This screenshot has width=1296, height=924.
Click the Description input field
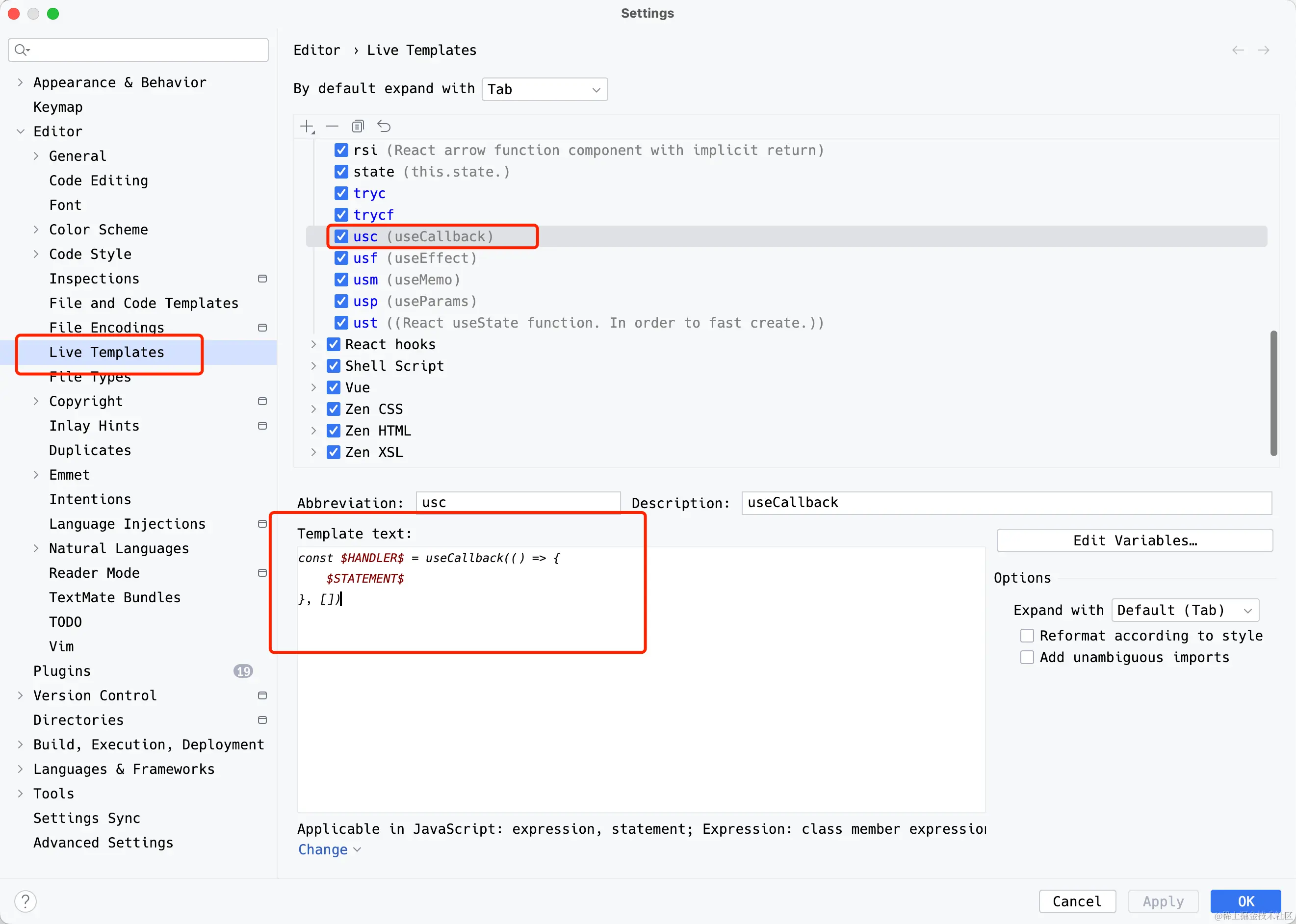coord(1006,502)
